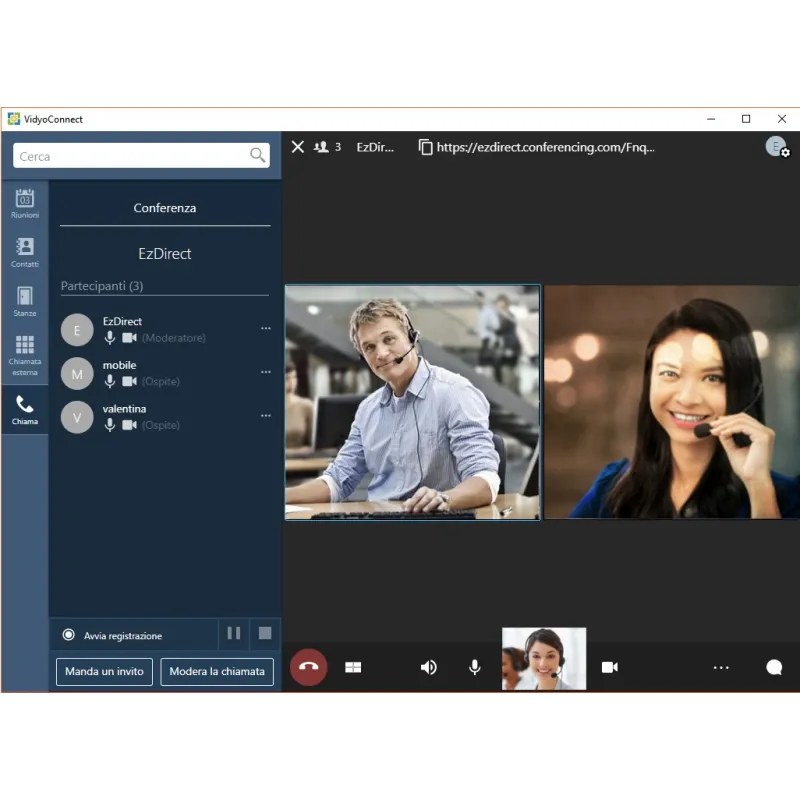This screenshot has width=800, height=800.
Task: Open the Chiamata esterna dial pad
Action: point(24,355)
